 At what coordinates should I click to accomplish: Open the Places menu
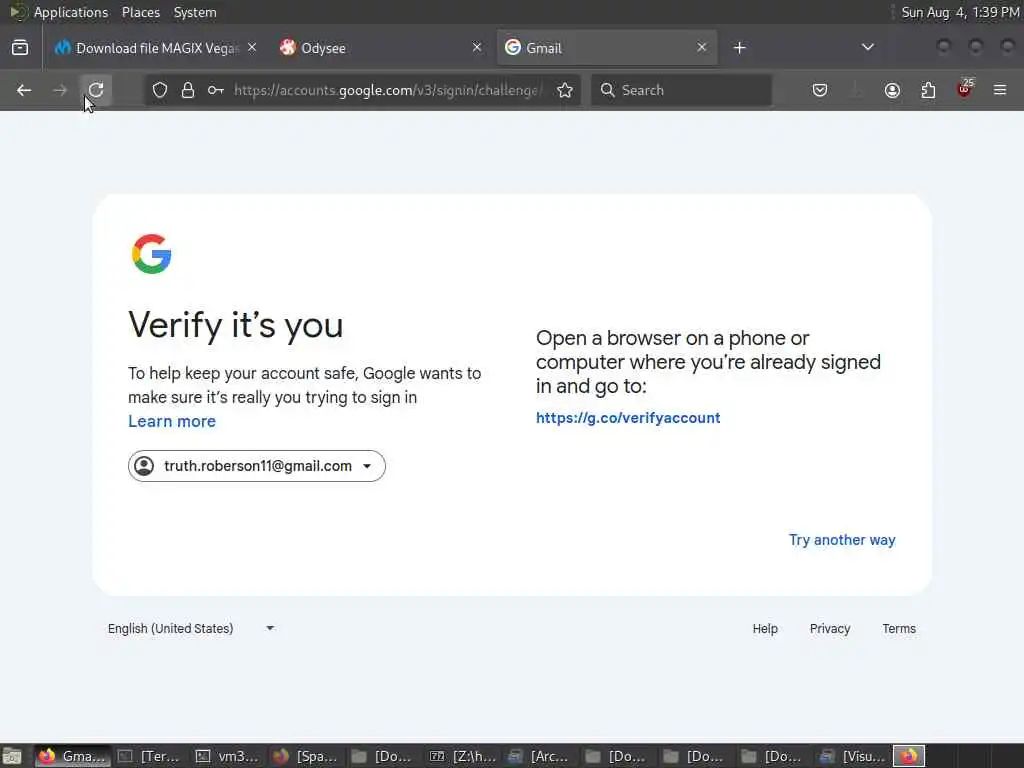coord(140,12)
